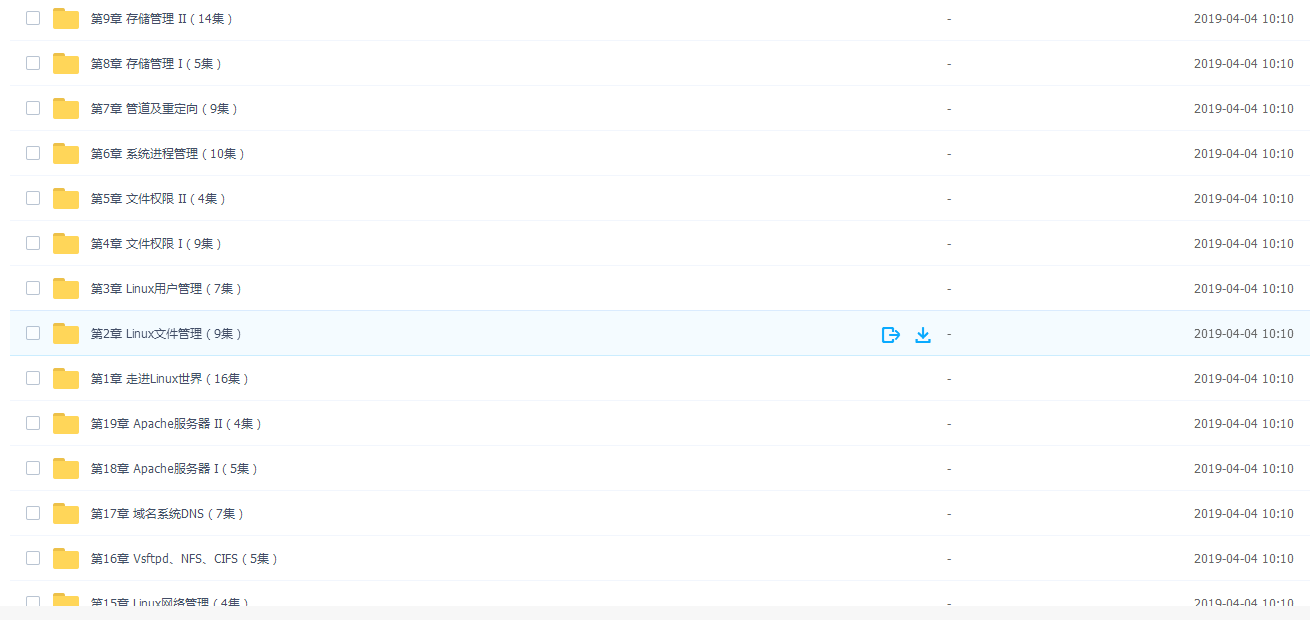Check the box for 第8章 存储管理 I

(x=33, y=63)
